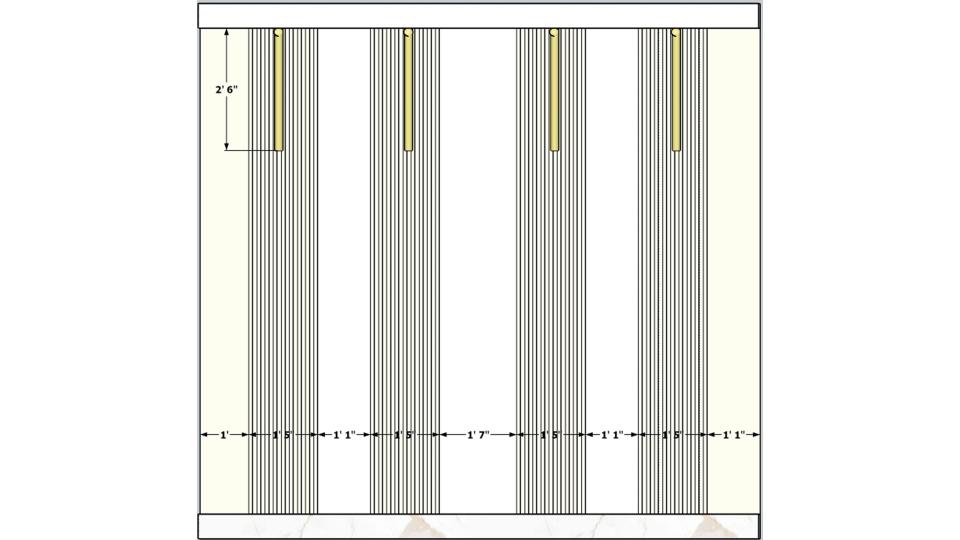Select the leftmost 1' 5" dimension label
The image size is (960, 540).
coord(283,435)
